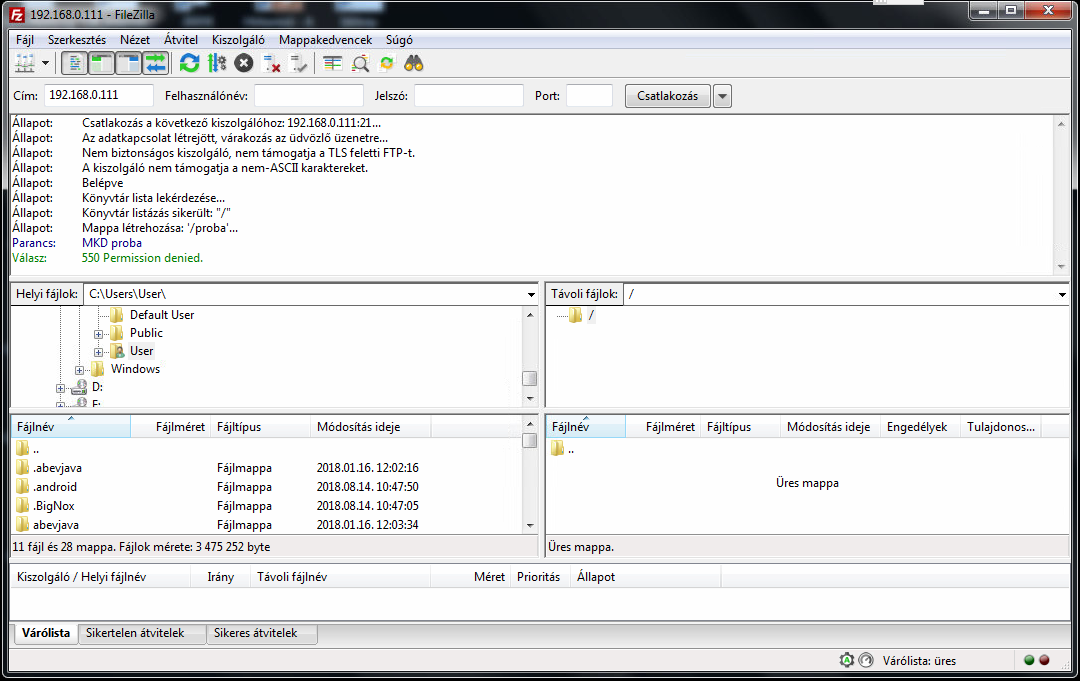
Task: Select the Windows folder in local tree
Action: 135,368
